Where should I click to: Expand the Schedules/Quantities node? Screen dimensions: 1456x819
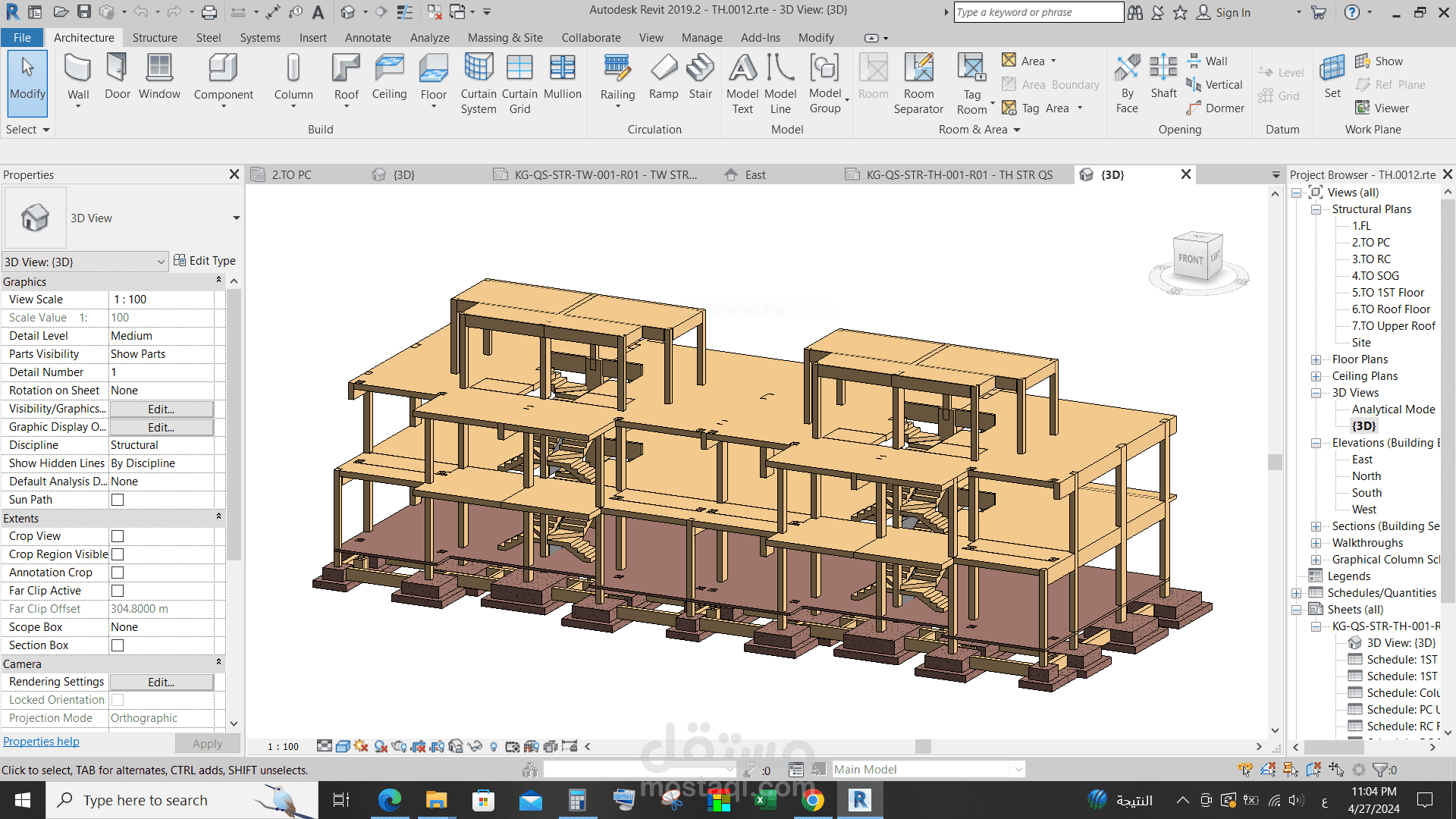point(1297,593)
